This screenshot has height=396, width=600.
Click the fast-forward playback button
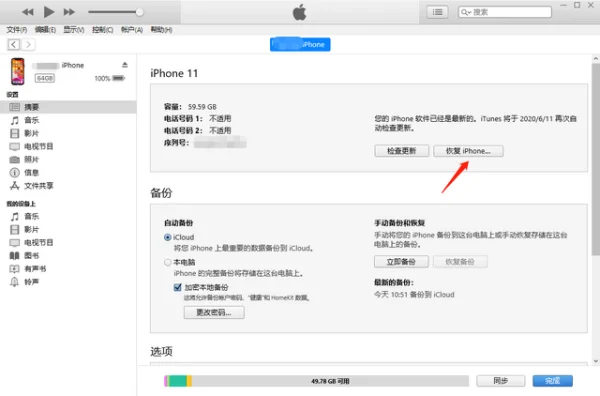(69, 12)
